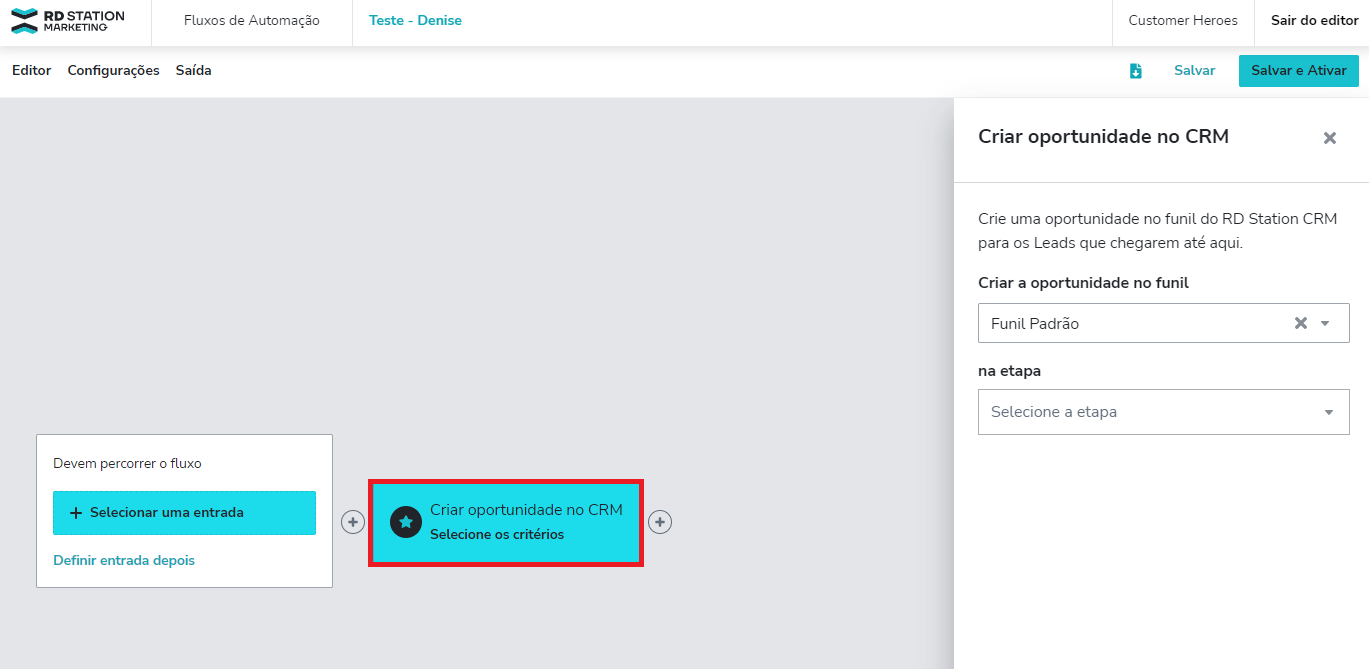
Task: Click the plus icon in Selecionar uma entrada
Action: click(76, 513)
